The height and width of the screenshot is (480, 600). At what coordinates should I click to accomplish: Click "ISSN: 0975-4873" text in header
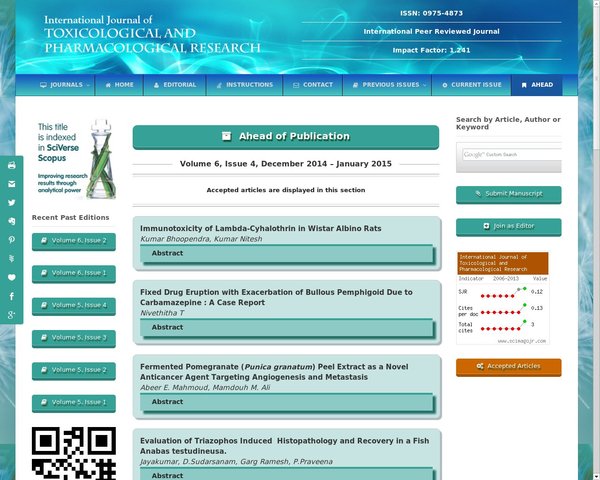click(431, 13)
